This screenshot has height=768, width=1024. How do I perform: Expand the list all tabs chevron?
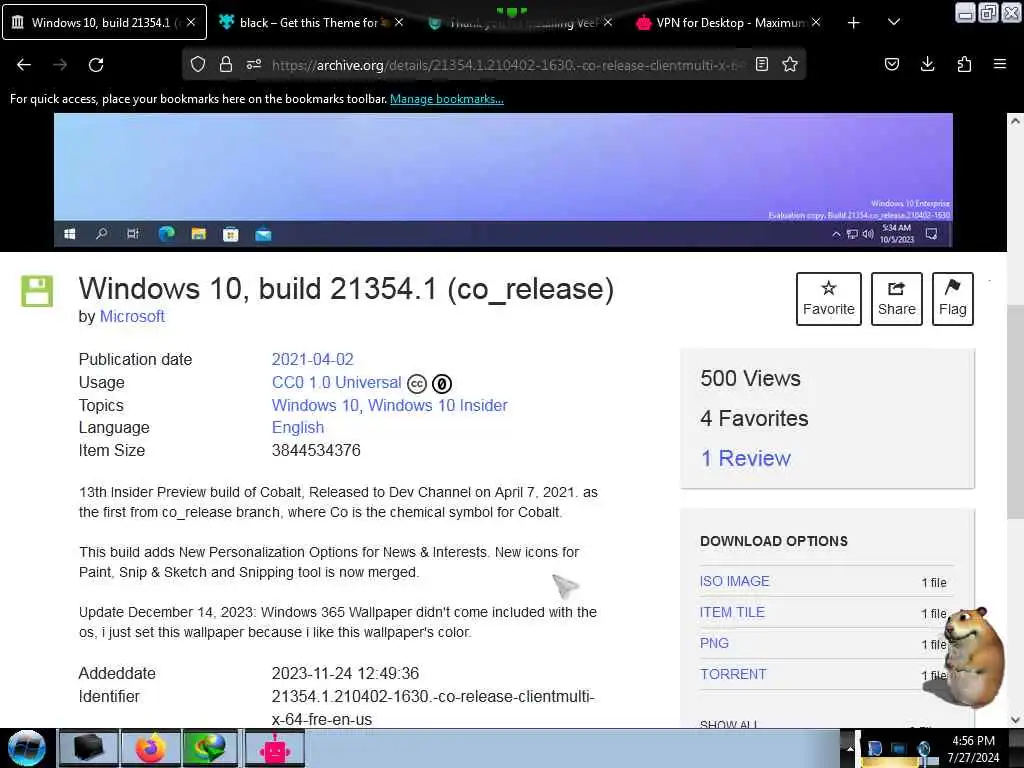point(894,22)
